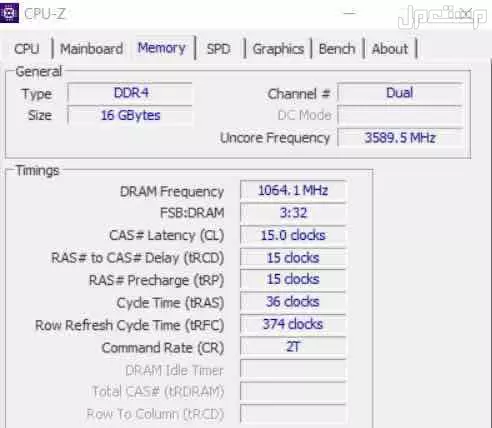Click the 16 GBytes size value
The height and width of the screenshot is (428, 492).
(x=130, y=115)
